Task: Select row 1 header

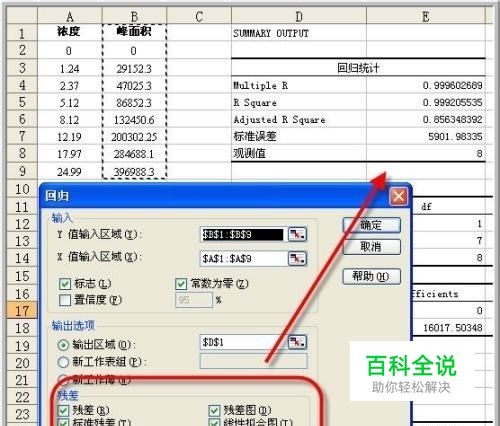Action: point(22,33)
